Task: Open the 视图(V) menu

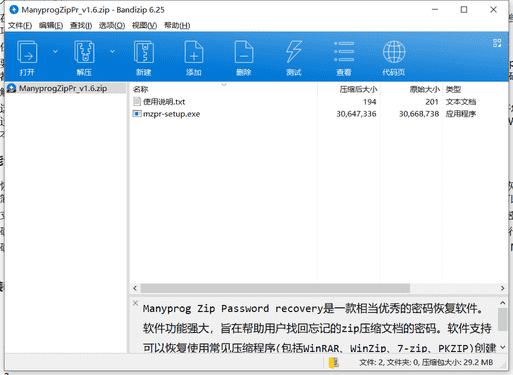Action: click(144, 25)
